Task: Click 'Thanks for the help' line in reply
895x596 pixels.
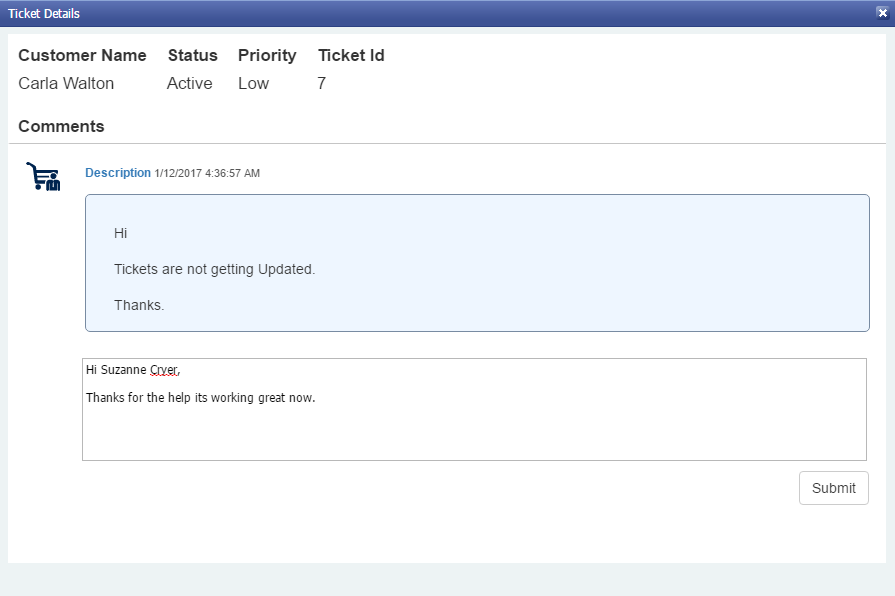Action: [x=200, y=398]
